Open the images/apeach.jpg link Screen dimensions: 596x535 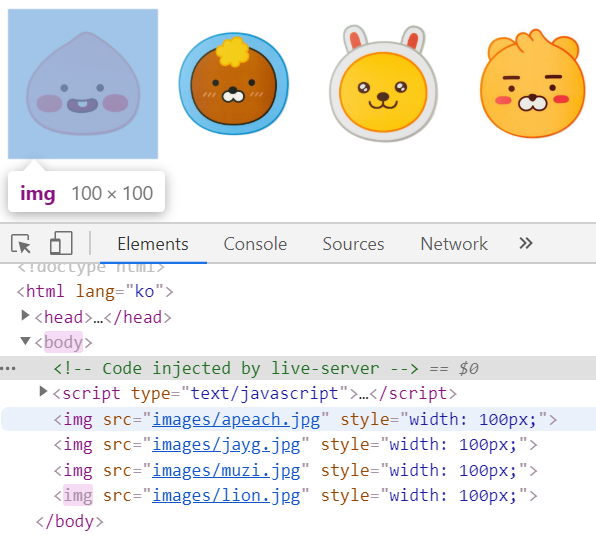[x=236, y=419]
